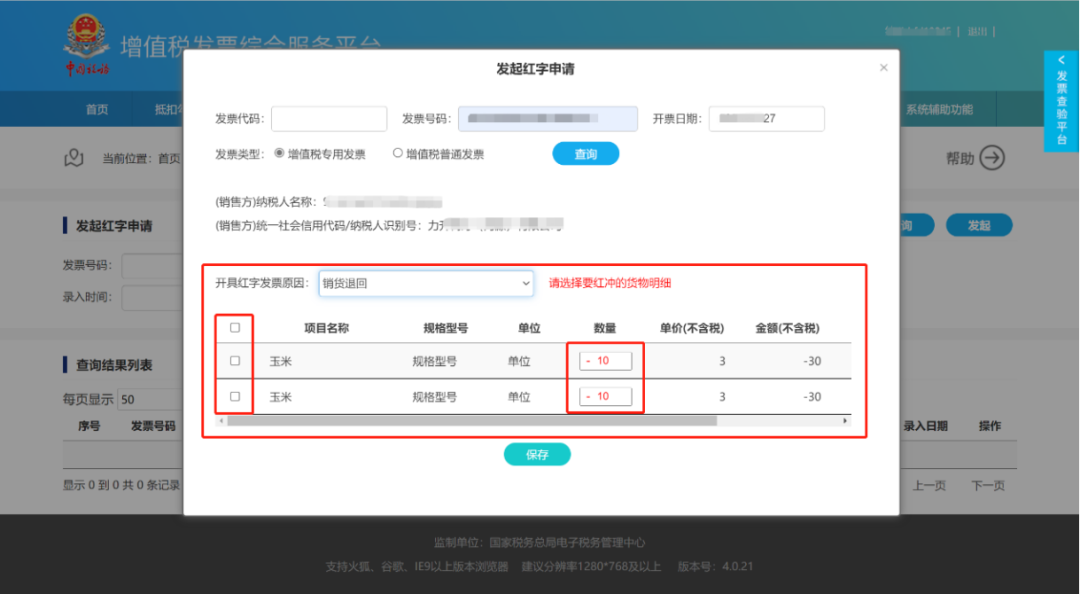The image size is (1080, 594).
Task: Tick the select-all checkbox in table header
Action: pos(235,327)
